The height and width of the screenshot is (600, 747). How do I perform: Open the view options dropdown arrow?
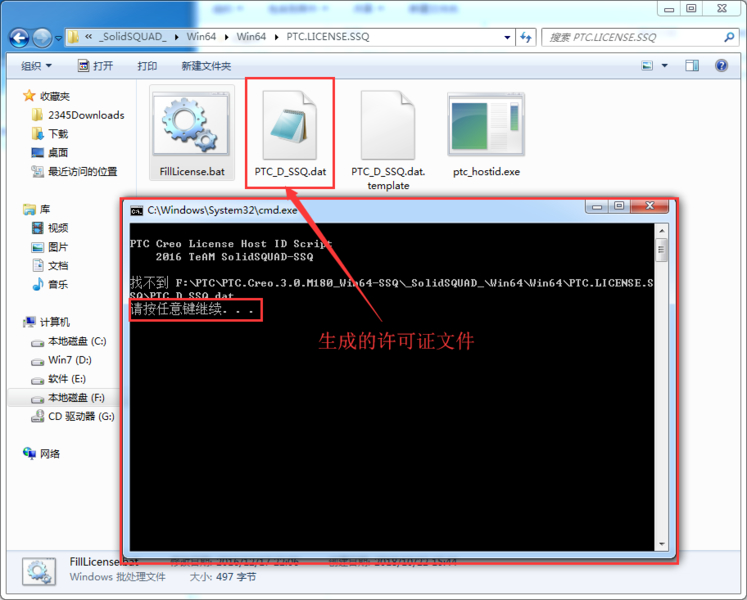[665, 66]
